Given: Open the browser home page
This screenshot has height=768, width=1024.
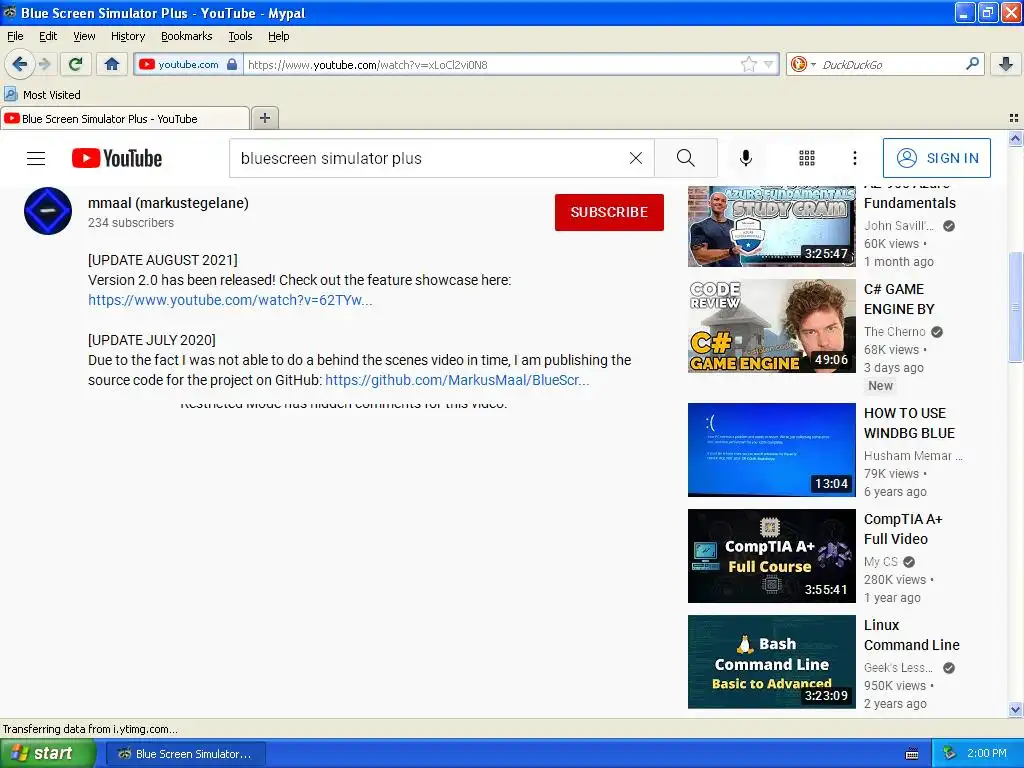Looking at the screenshot, I should tap(112, 64).
